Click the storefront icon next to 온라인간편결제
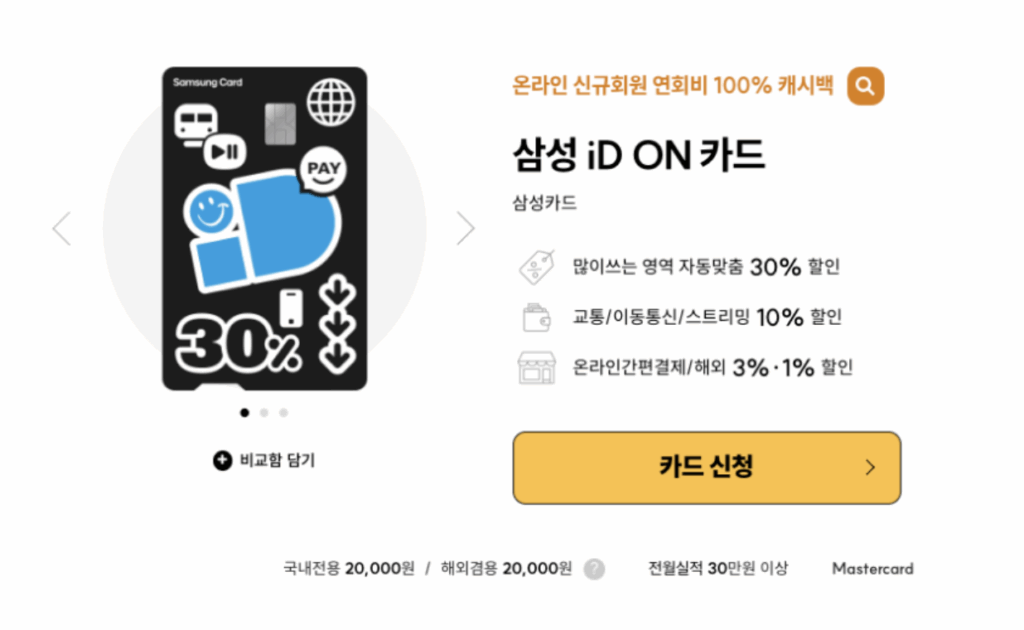1024x630 pixels. pos(537,368)
